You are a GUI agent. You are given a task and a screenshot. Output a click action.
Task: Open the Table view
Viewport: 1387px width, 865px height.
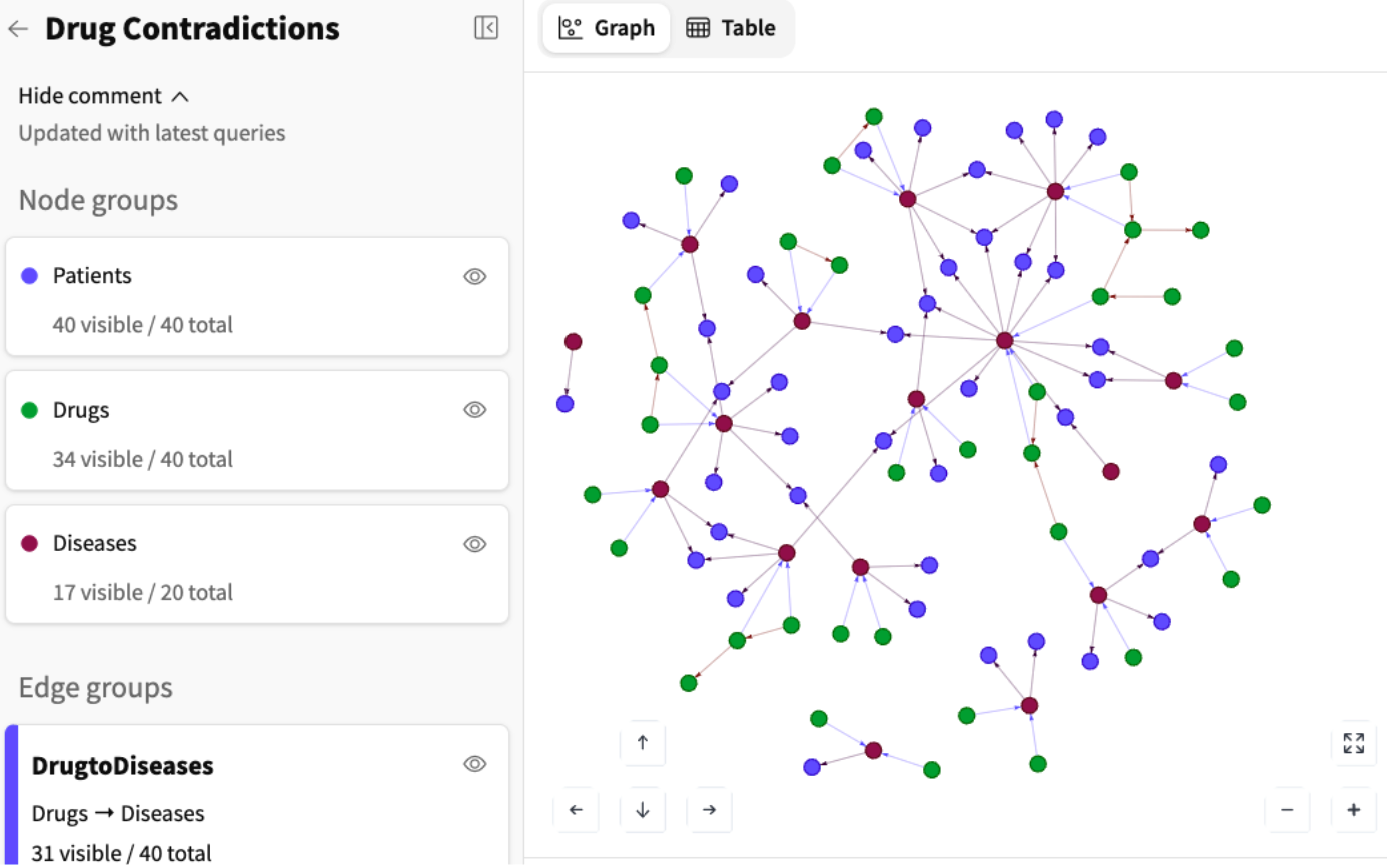click(x=733, y=28)
